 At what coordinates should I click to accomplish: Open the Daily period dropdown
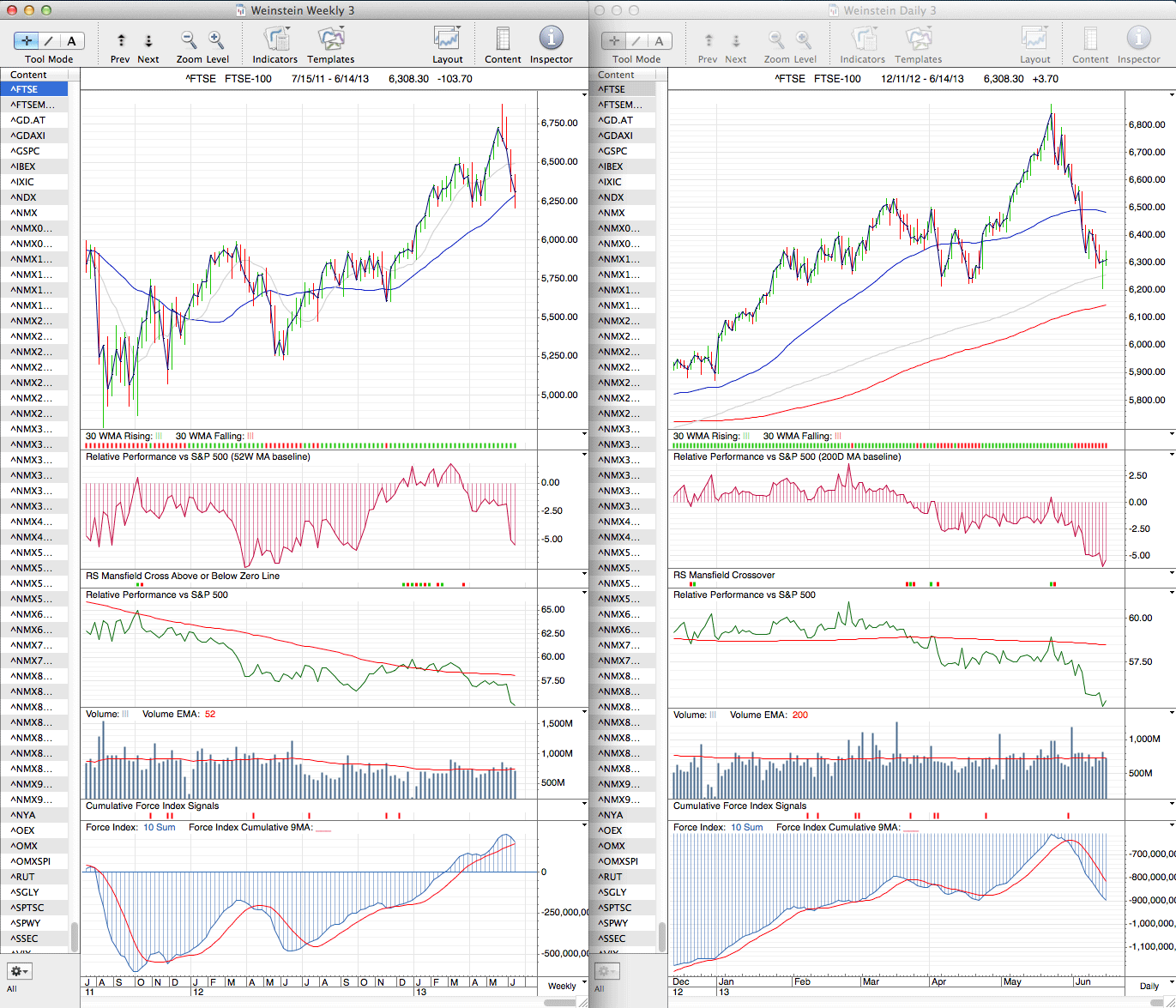click(1149, 986)
